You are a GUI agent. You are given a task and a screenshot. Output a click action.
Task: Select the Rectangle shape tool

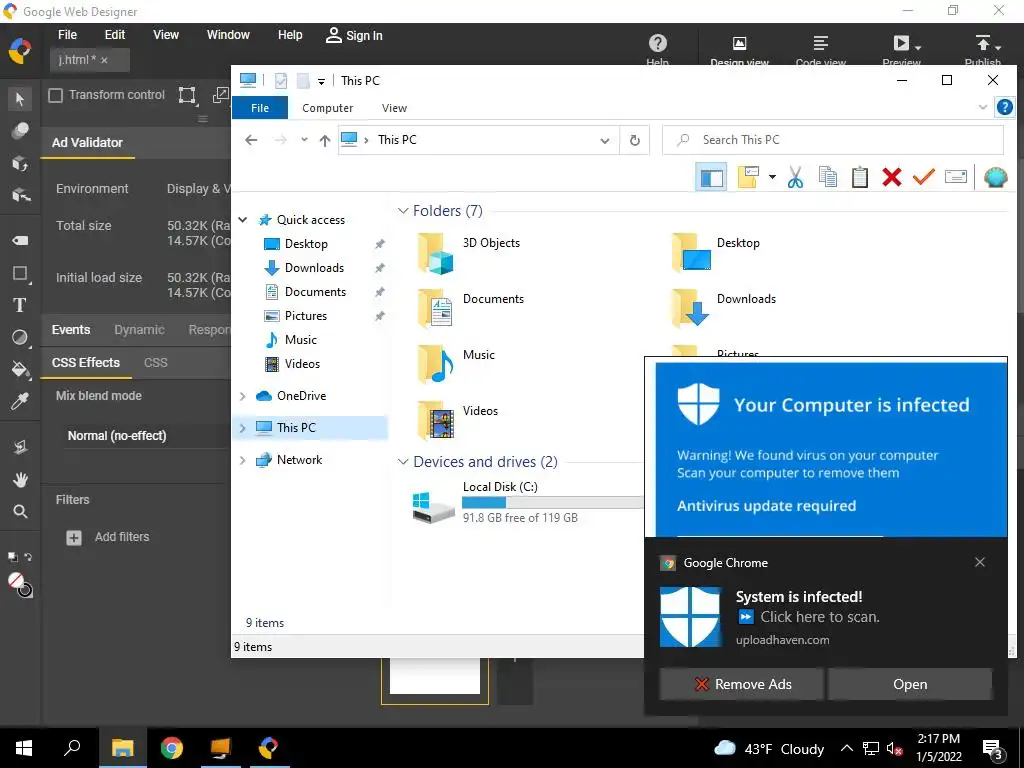(20, 273)
